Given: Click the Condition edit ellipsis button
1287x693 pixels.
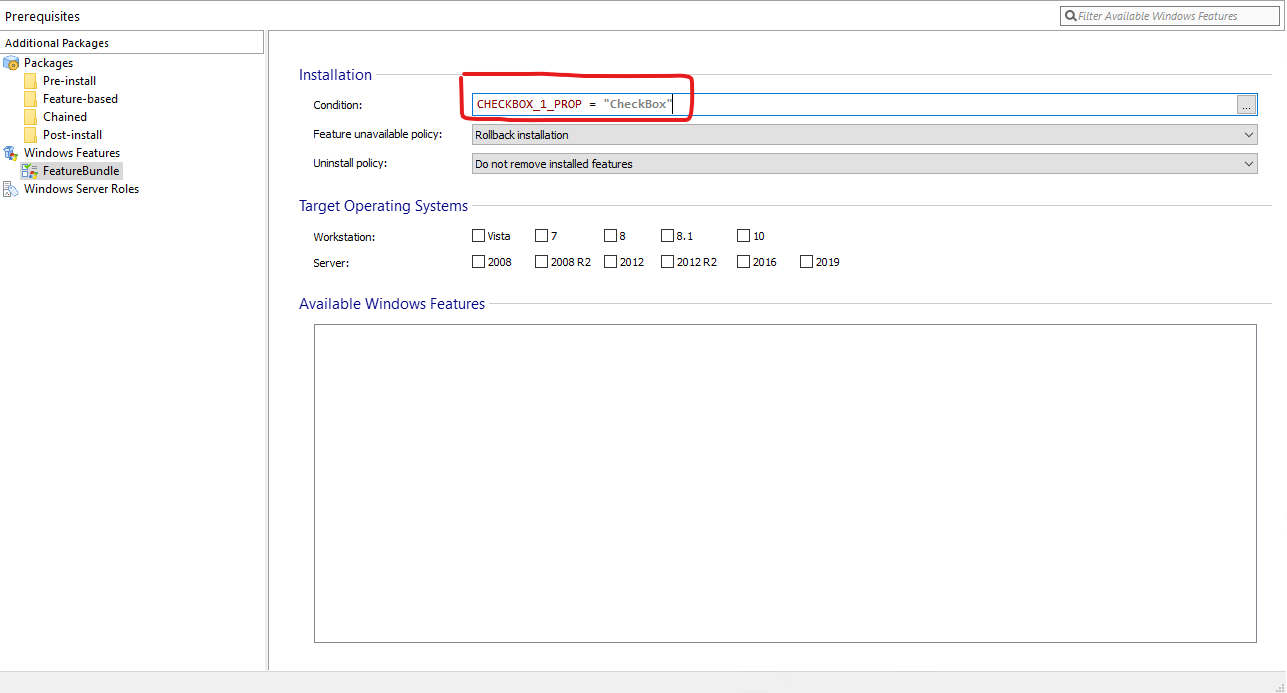Looking at the screenshot, I should tap(1246, 105).
